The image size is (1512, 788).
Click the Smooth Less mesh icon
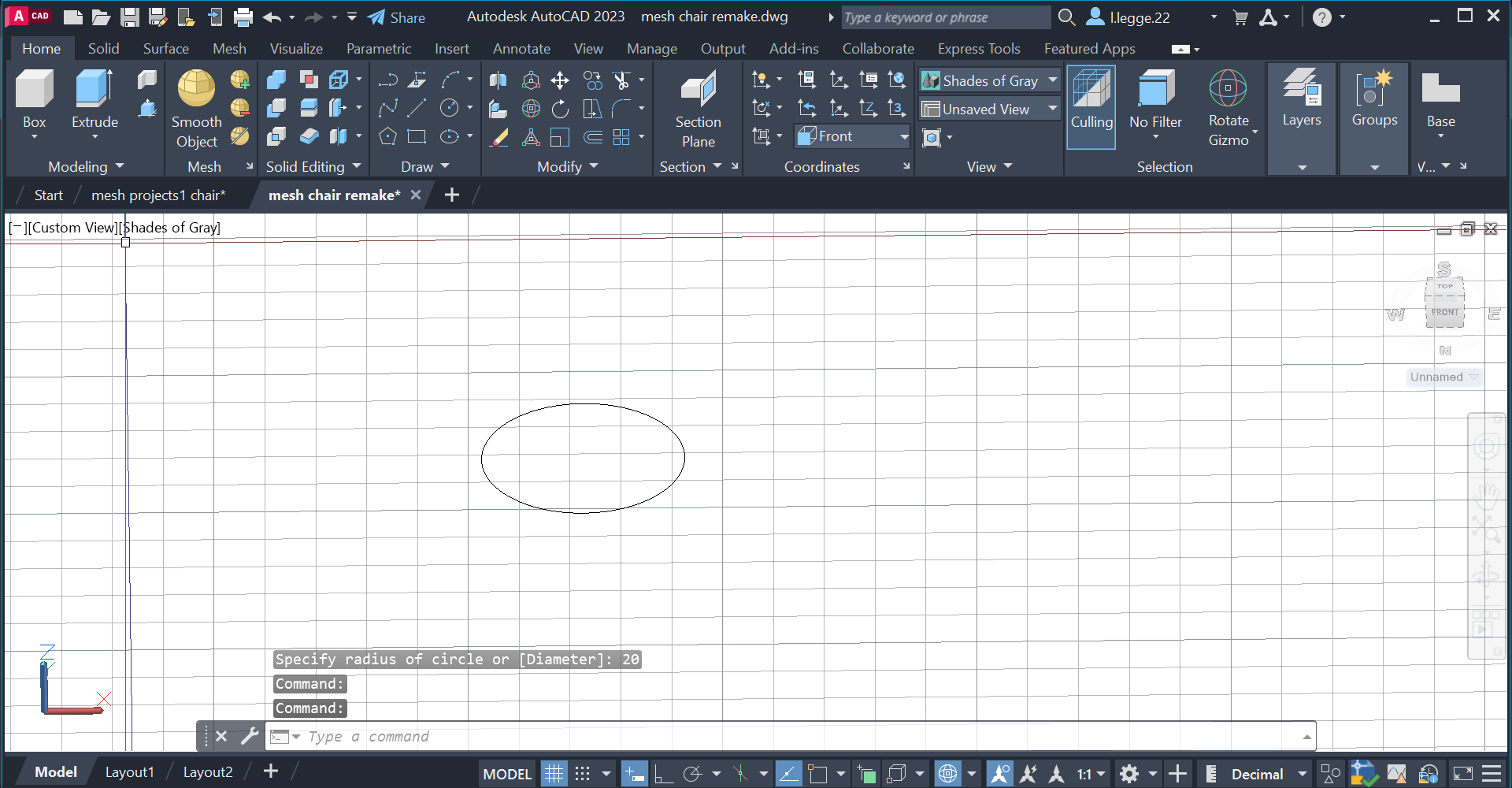click(x=240, y=108)
